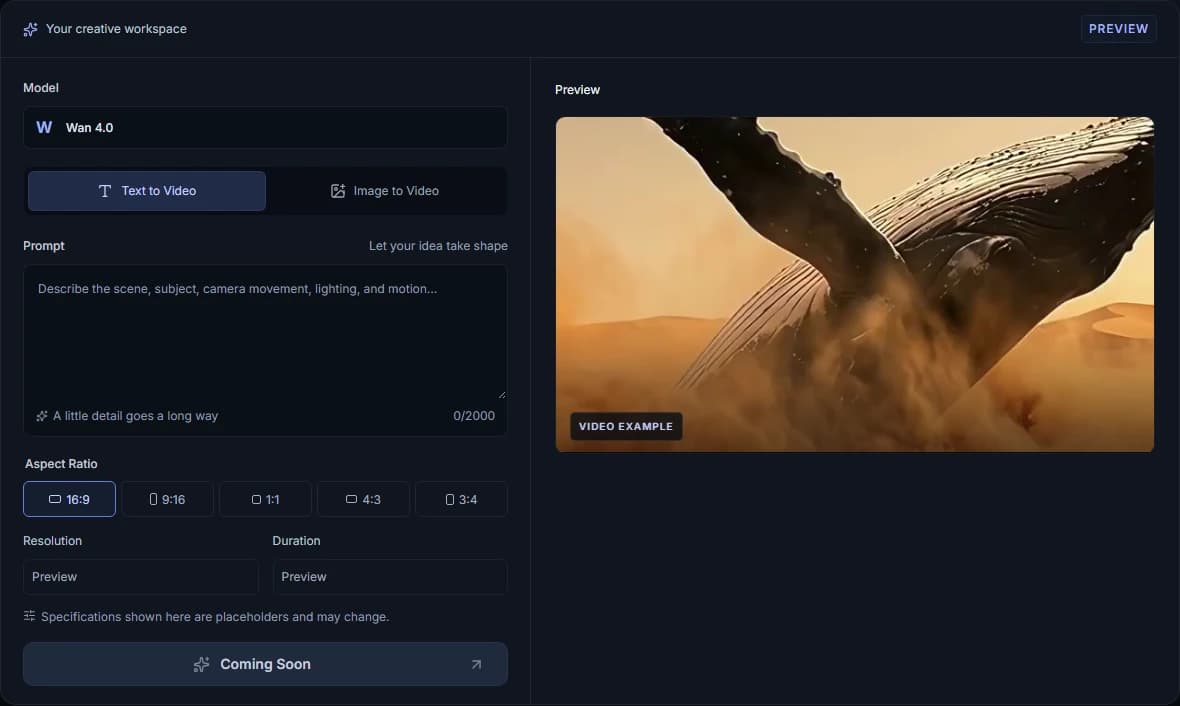
Task: Click the 0/2000 character counter
Action: [474, 415]
